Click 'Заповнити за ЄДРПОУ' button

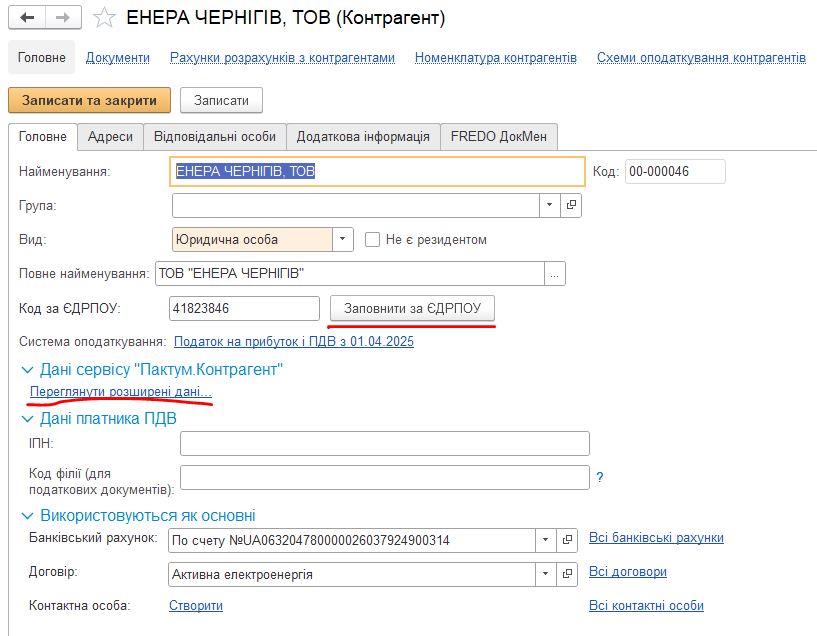[412, 309]
